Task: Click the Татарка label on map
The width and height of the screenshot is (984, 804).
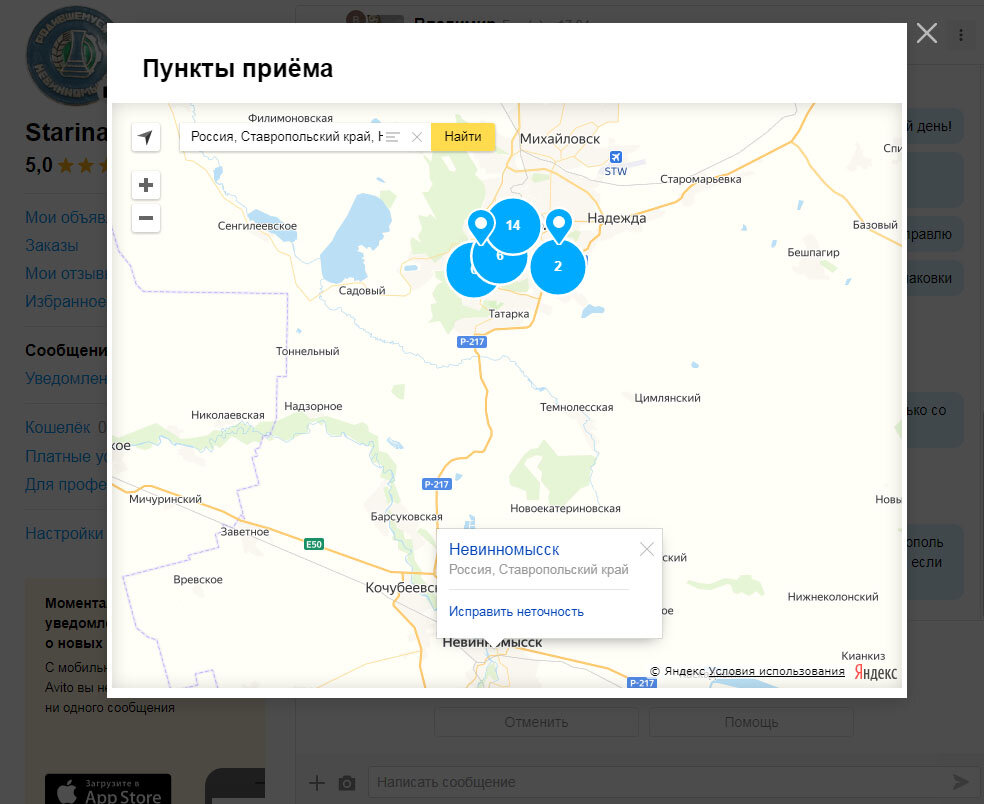Action: [x=509, y=314]
